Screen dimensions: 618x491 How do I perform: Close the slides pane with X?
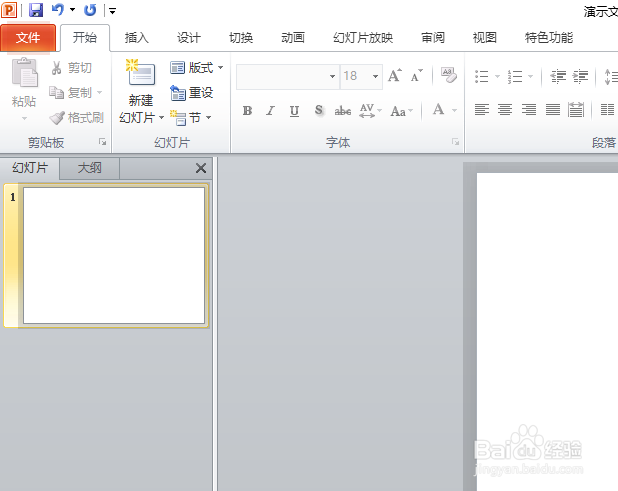point(201,168)
